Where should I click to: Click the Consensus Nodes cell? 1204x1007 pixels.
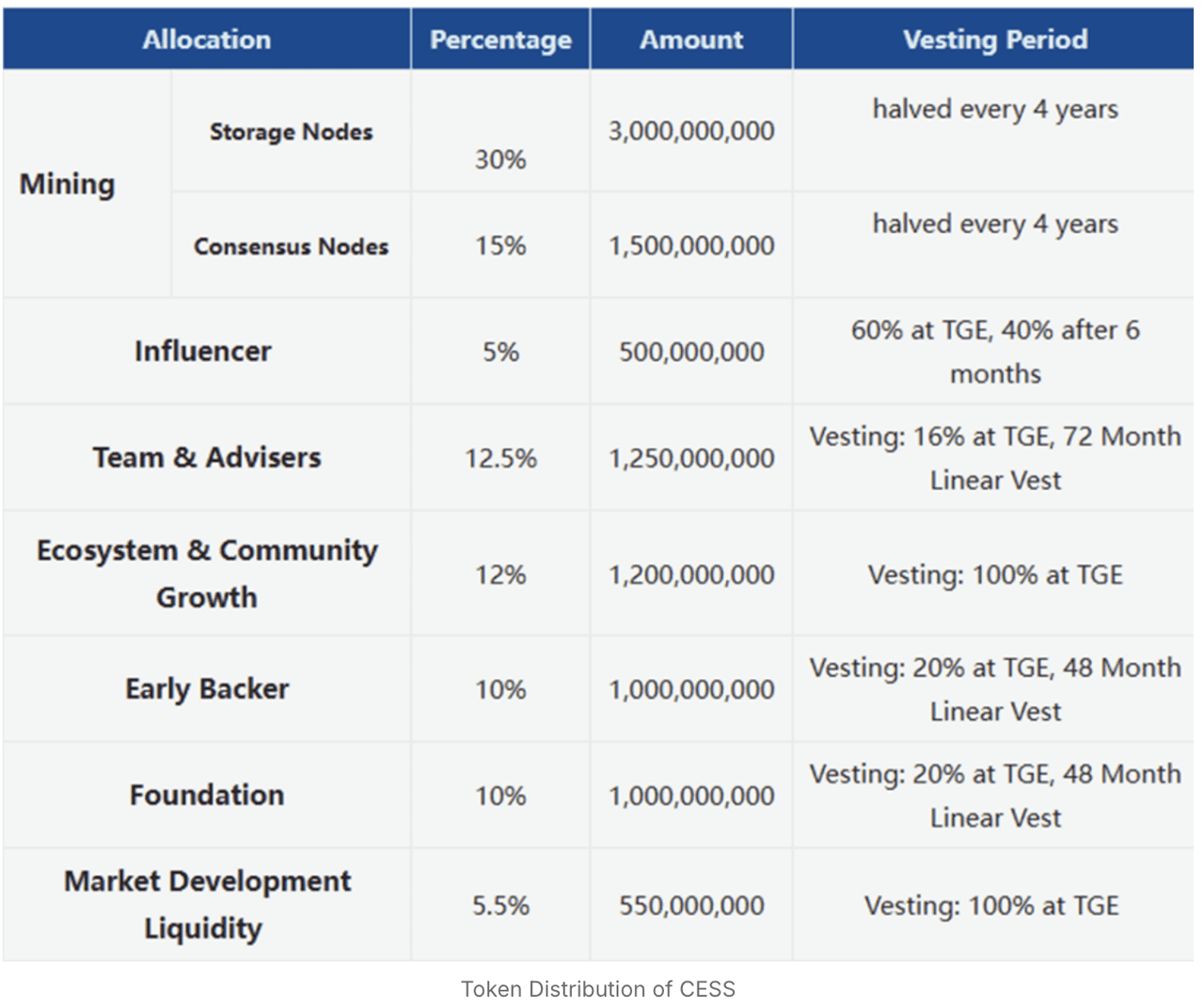[291, 246]
